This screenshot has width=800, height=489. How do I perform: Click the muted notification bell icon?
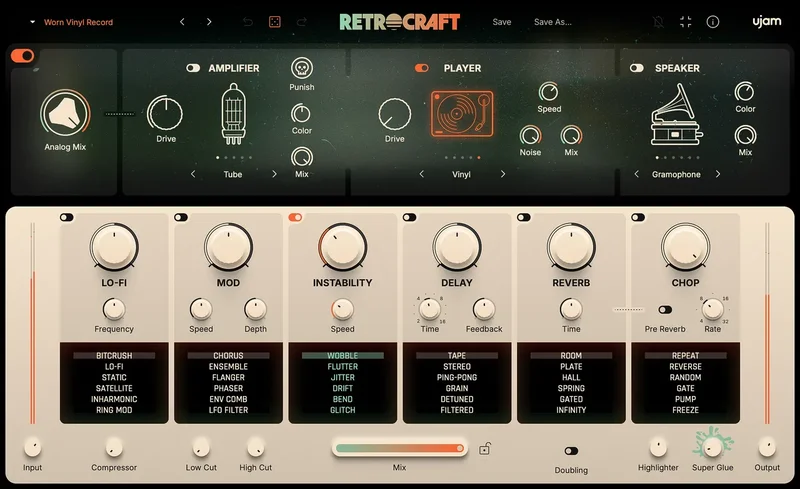pyautogui.click(x=658, y=22)
